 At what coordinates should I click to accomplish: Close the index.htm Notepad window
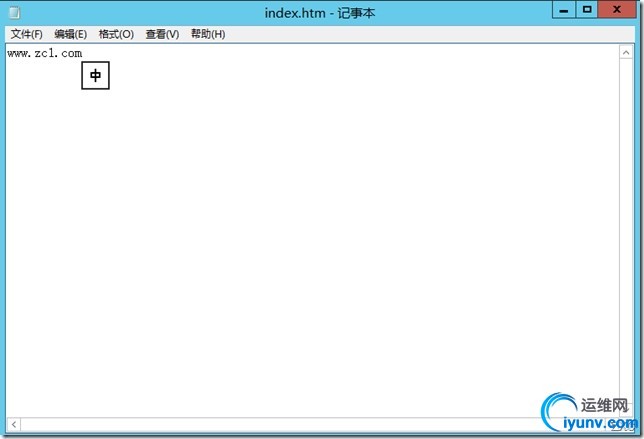[x=616, y=10]
